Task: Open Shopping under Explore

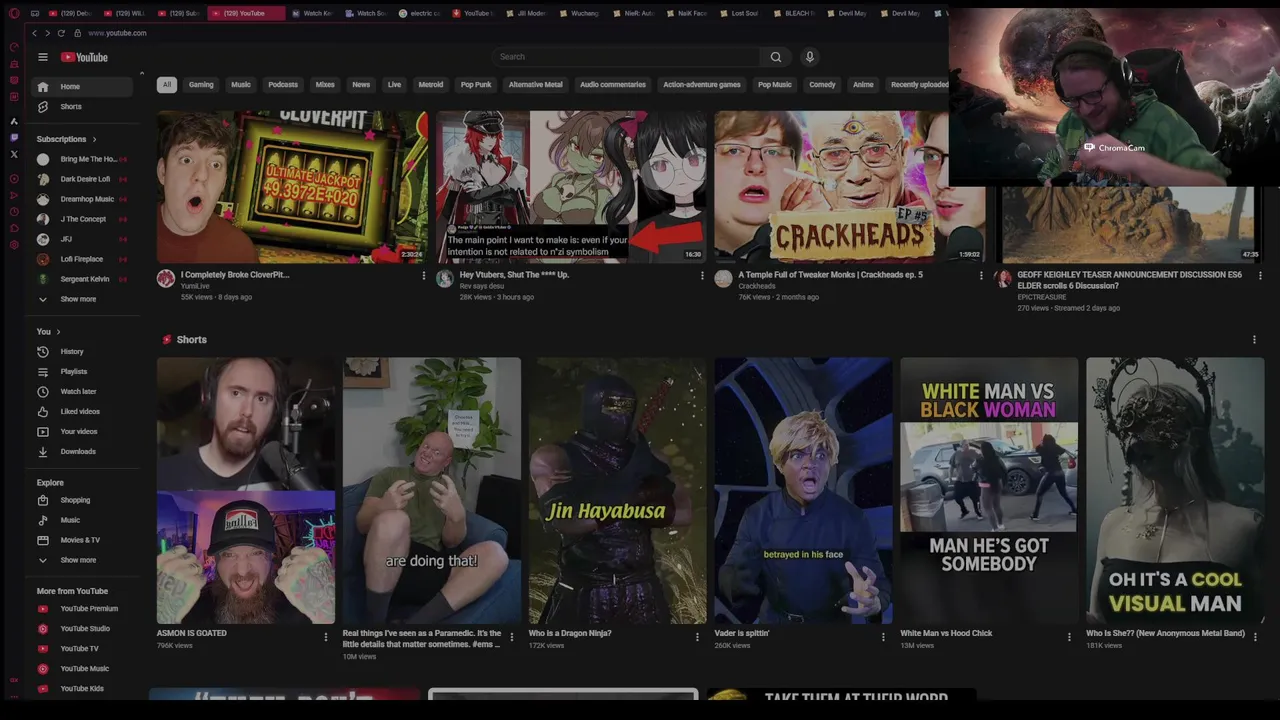Action: [83, 500]
